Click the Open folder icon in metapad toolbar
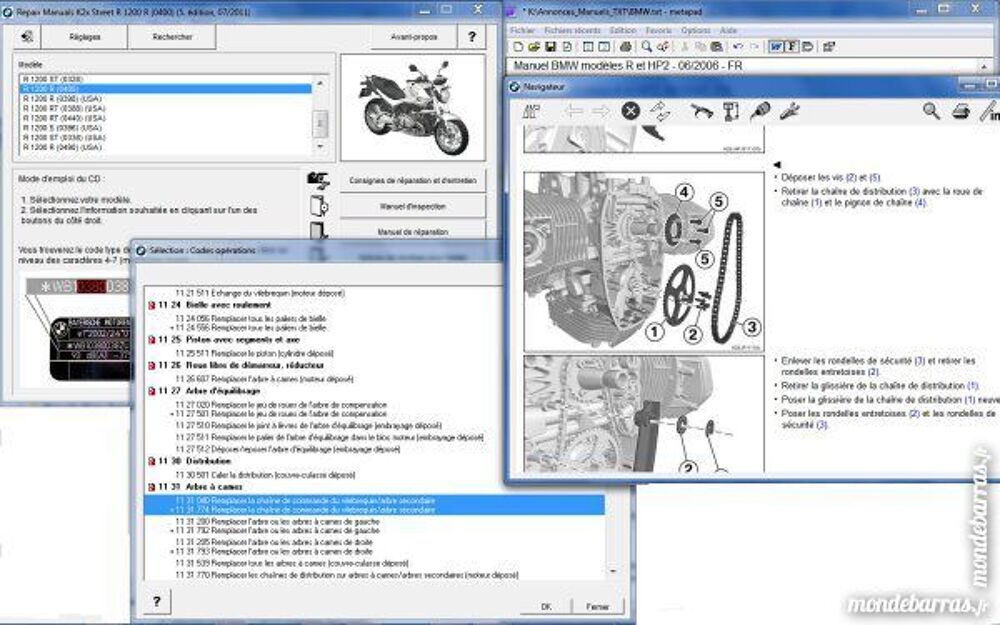Screen dimensions: 1000x625 coord(534,47)
